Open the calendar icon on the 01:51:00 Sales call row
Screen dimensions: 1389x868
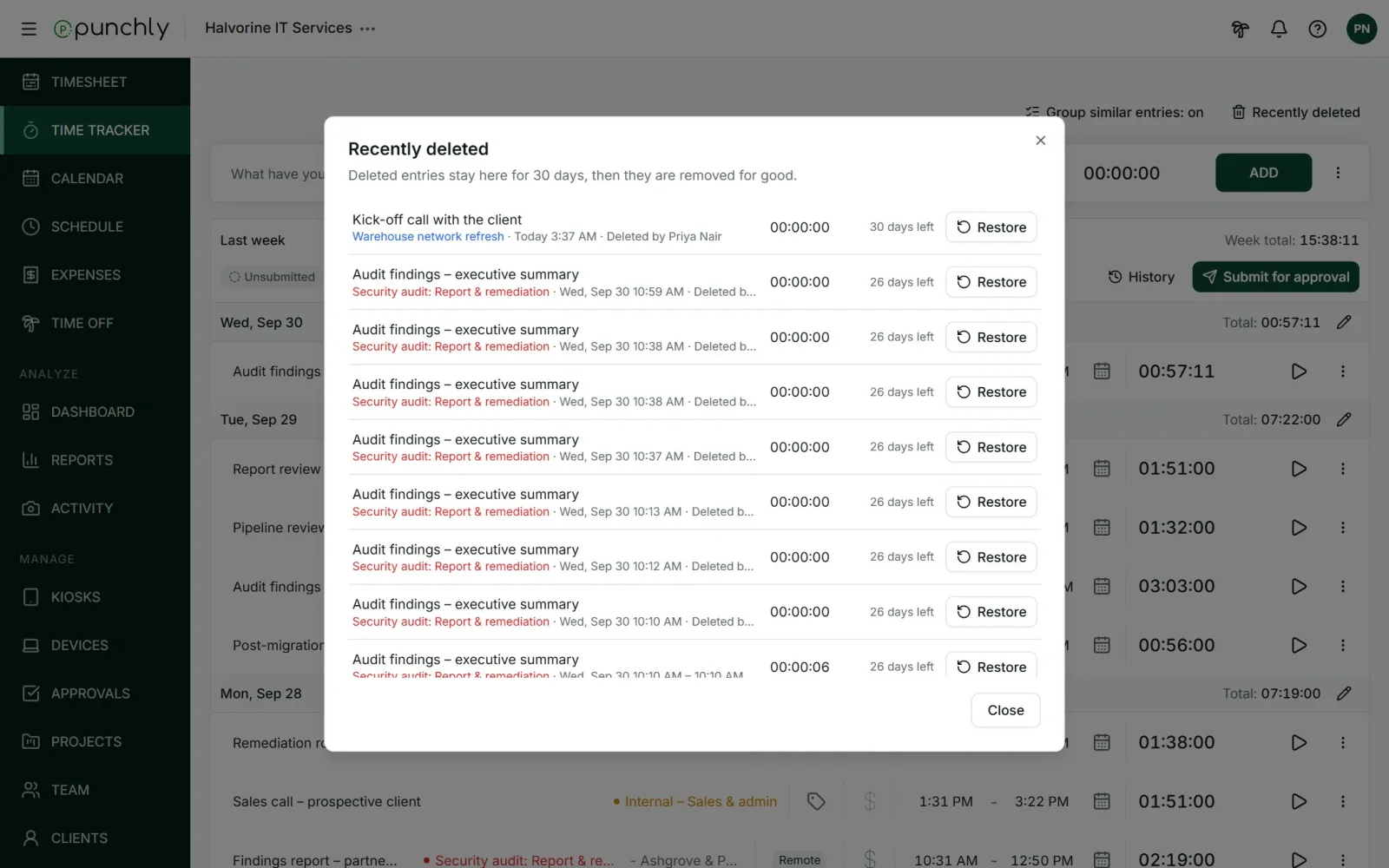[1102, 801]
